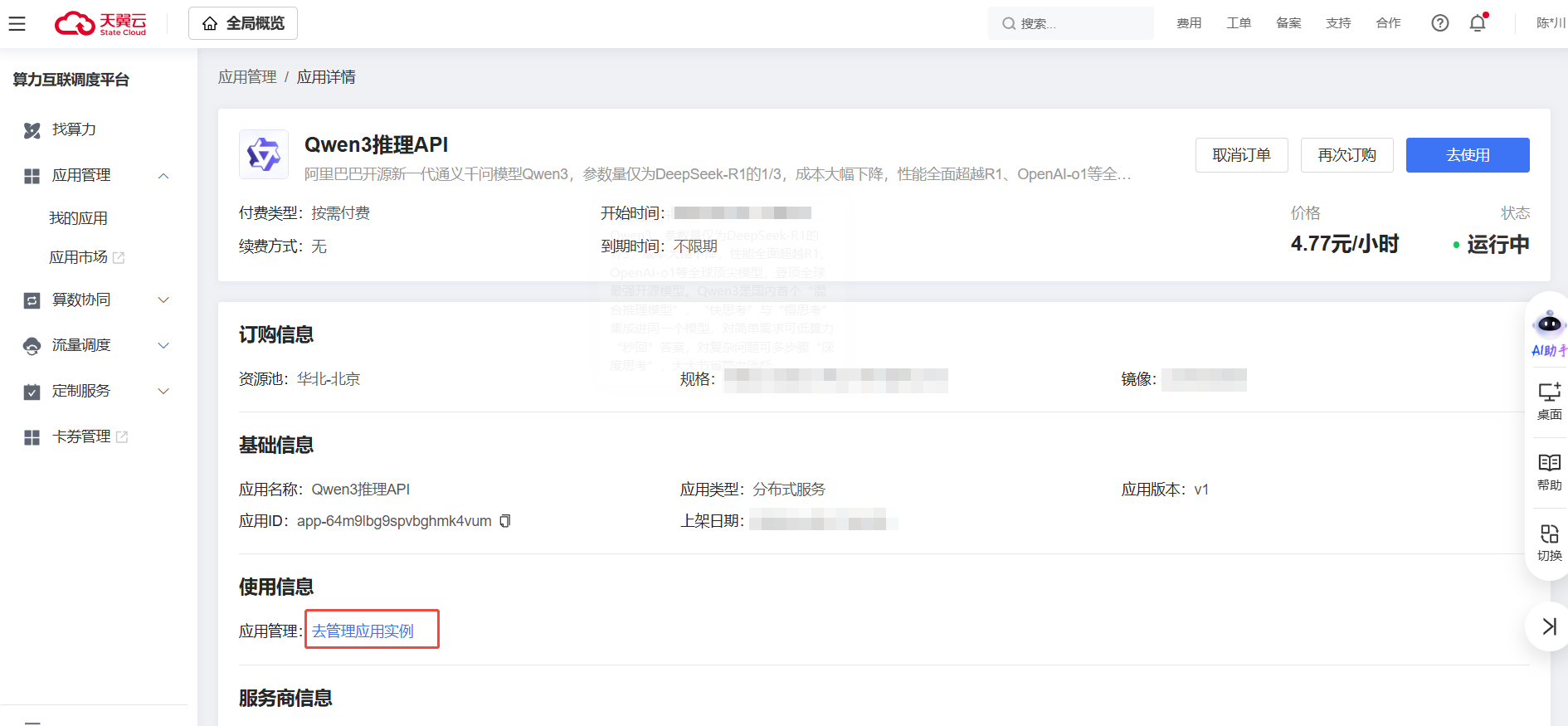This screenshot has width=1568, height=726.
Task: Open the 工单 menu
Action: point(1239,23)
